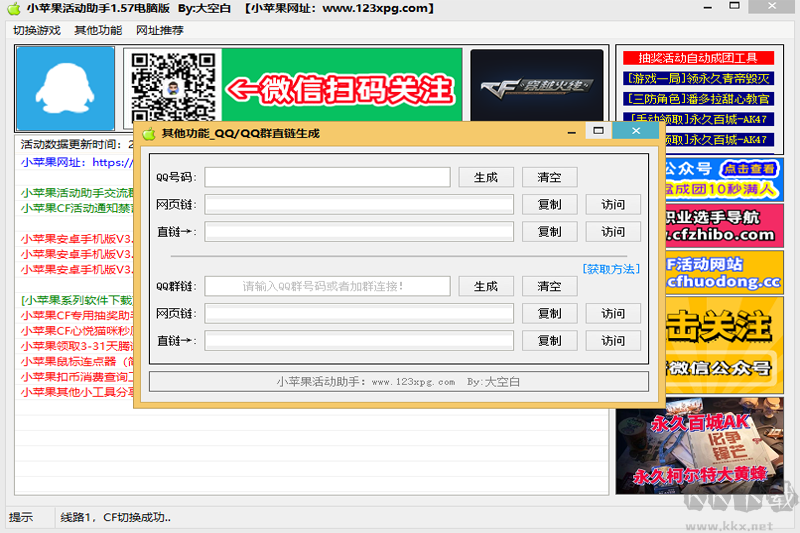
Task: Click the CF 穿越火线 logo banner
Action: coord(537,86)
